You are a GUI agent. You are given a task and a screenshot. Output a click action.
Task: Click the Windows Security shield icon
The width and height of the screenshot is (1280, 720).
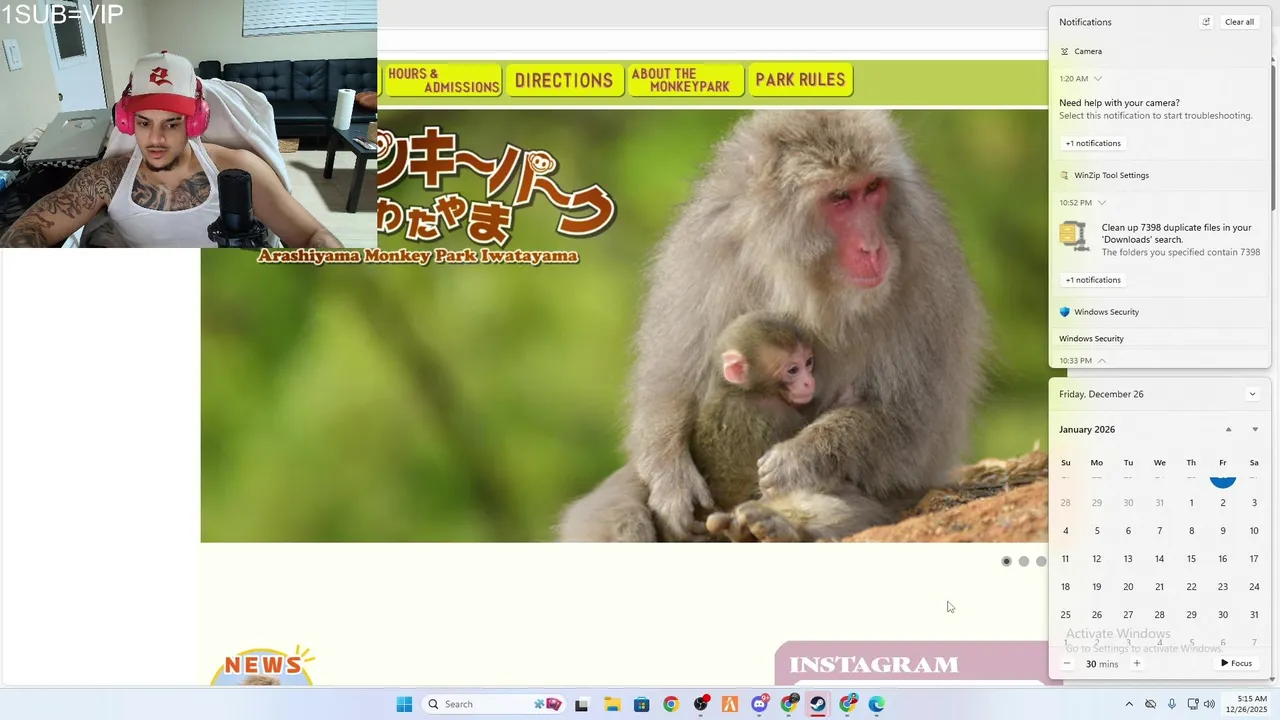(1064, 312)
